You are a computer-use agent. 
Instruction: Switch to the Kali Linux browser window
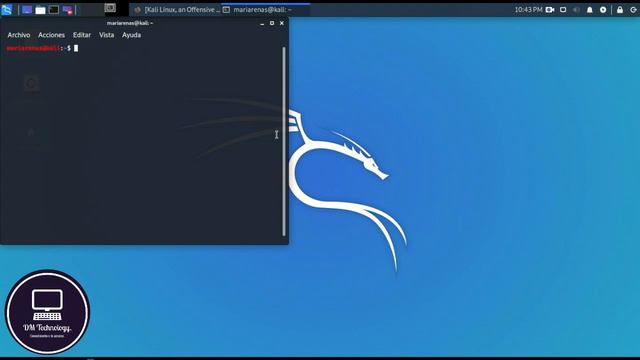[x=176, y=9]
